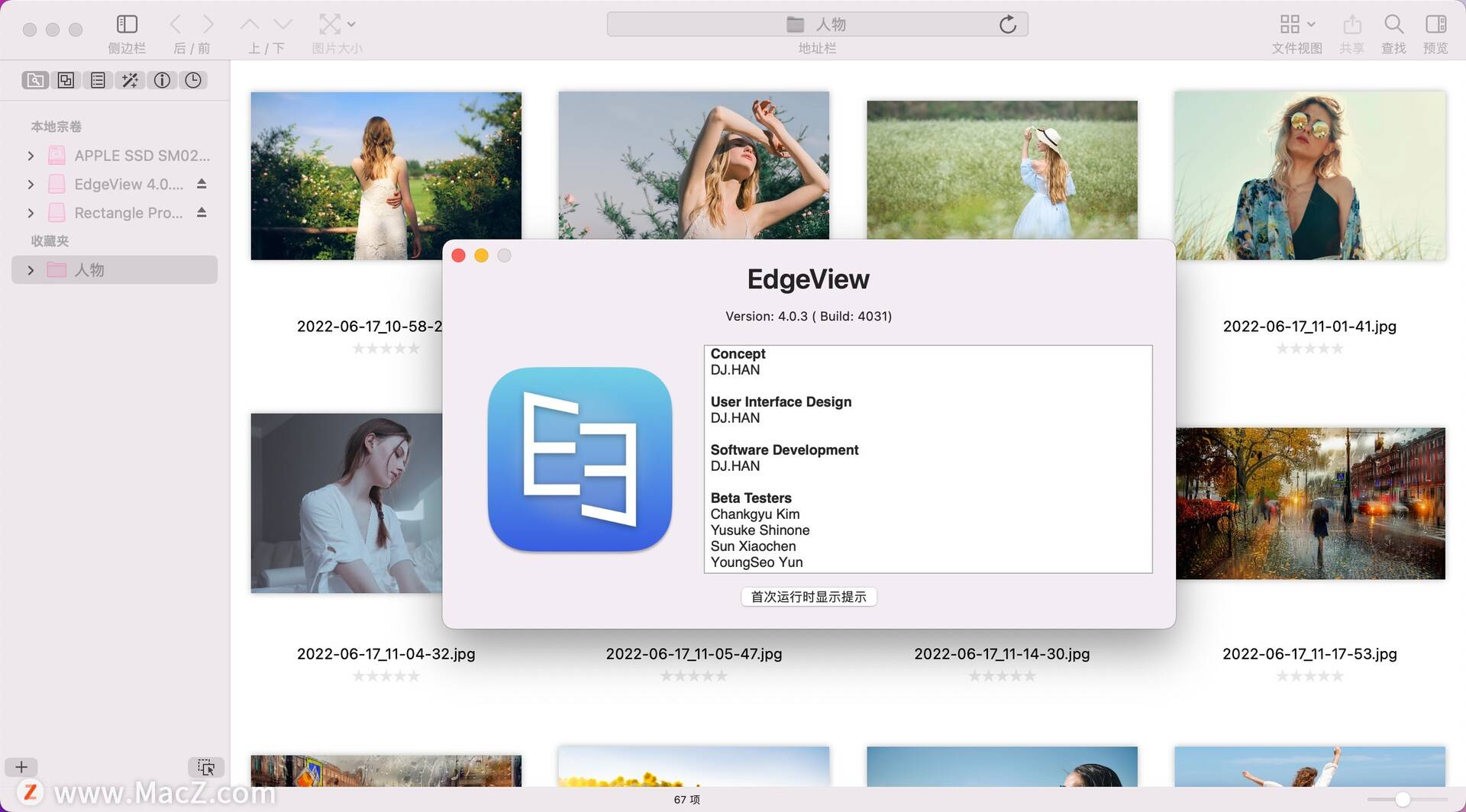Image resolution: width=1466 pixels, height=812 pixels.
Task: Click the plus button at sidebar bottom
Action: [21, 767]
